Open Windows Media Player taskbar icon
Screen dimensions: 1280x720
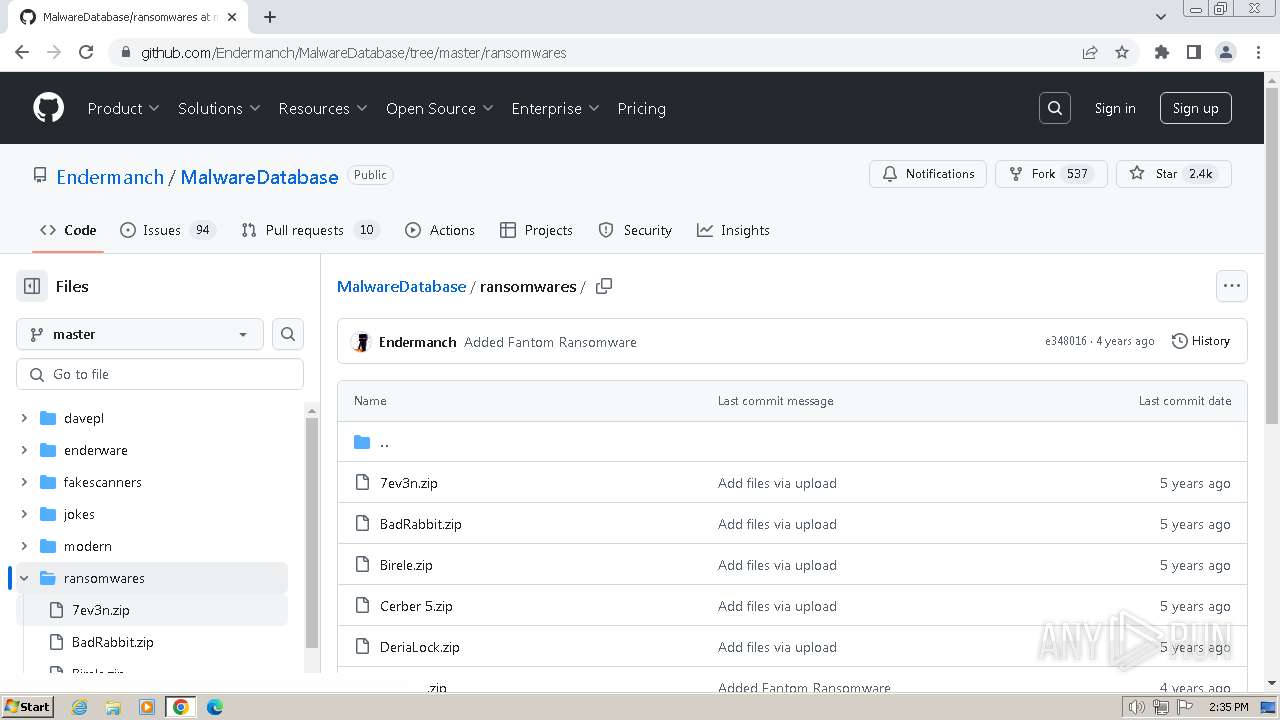(147, 707)
